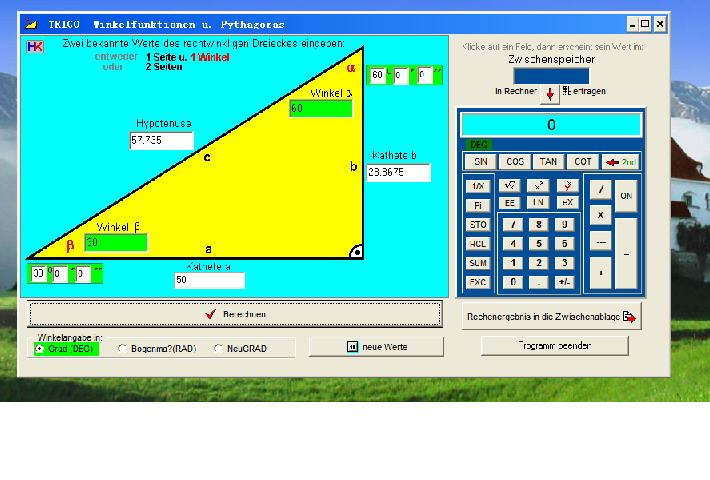710x480 pixels.
Task: Click the EE exponent key
Action: (x=509, y=202)
